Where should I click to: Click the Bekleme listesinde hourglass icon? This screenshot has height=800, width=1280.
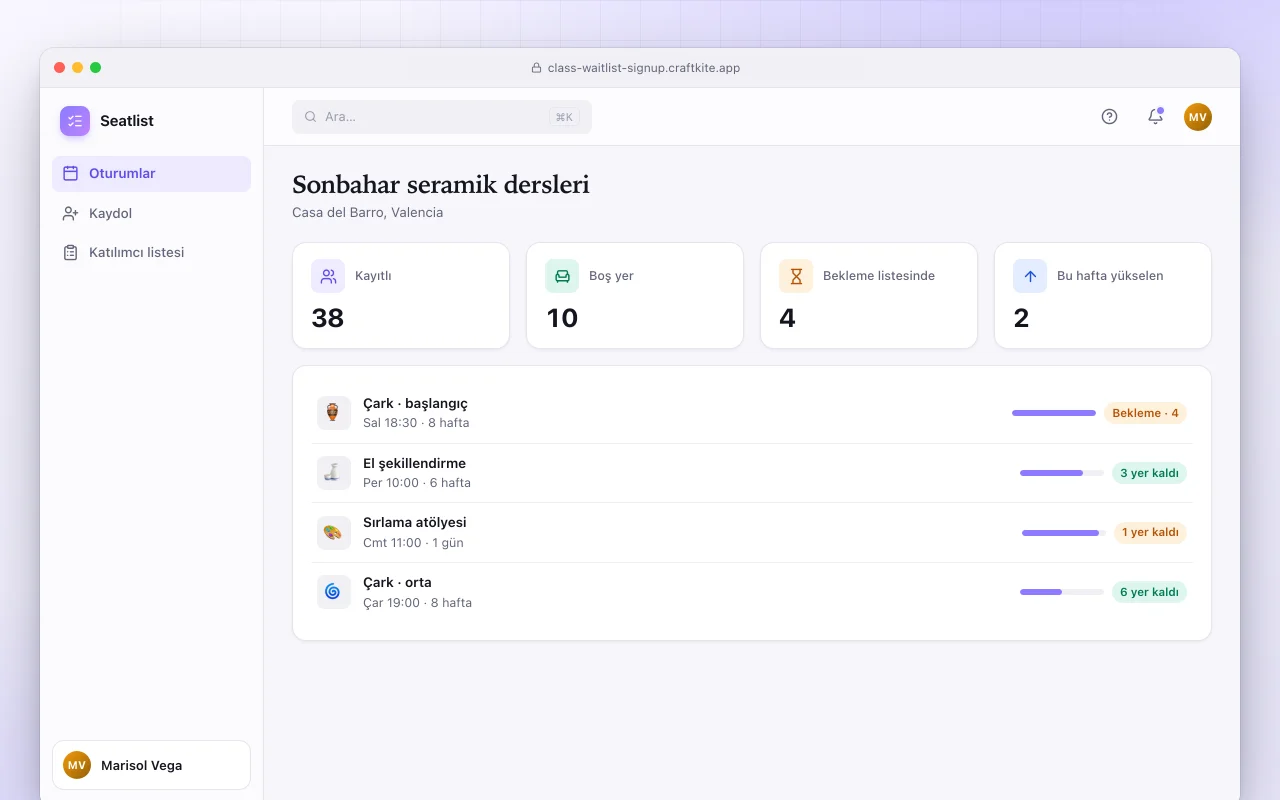coord(796,276)
